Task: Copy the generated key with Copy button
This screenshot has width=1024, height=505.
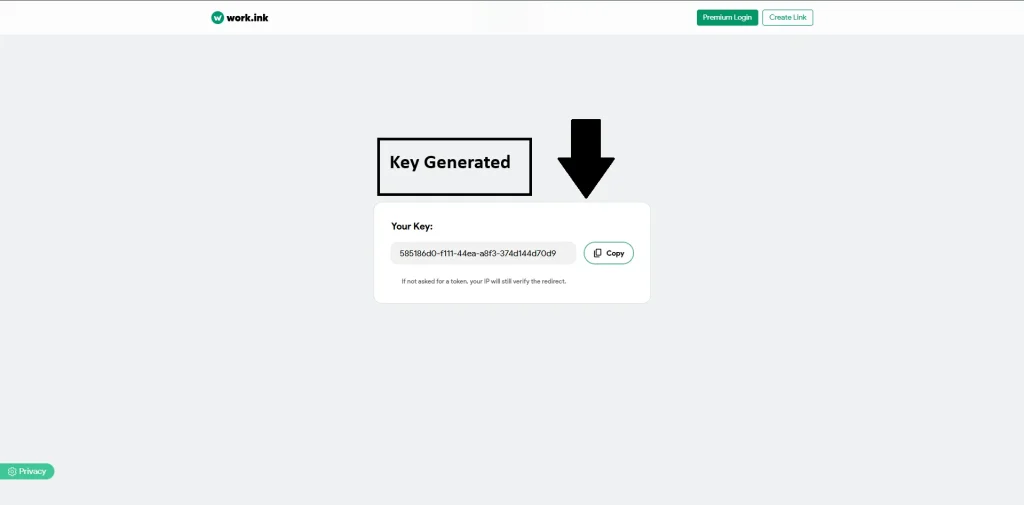Action: point(608,253)
